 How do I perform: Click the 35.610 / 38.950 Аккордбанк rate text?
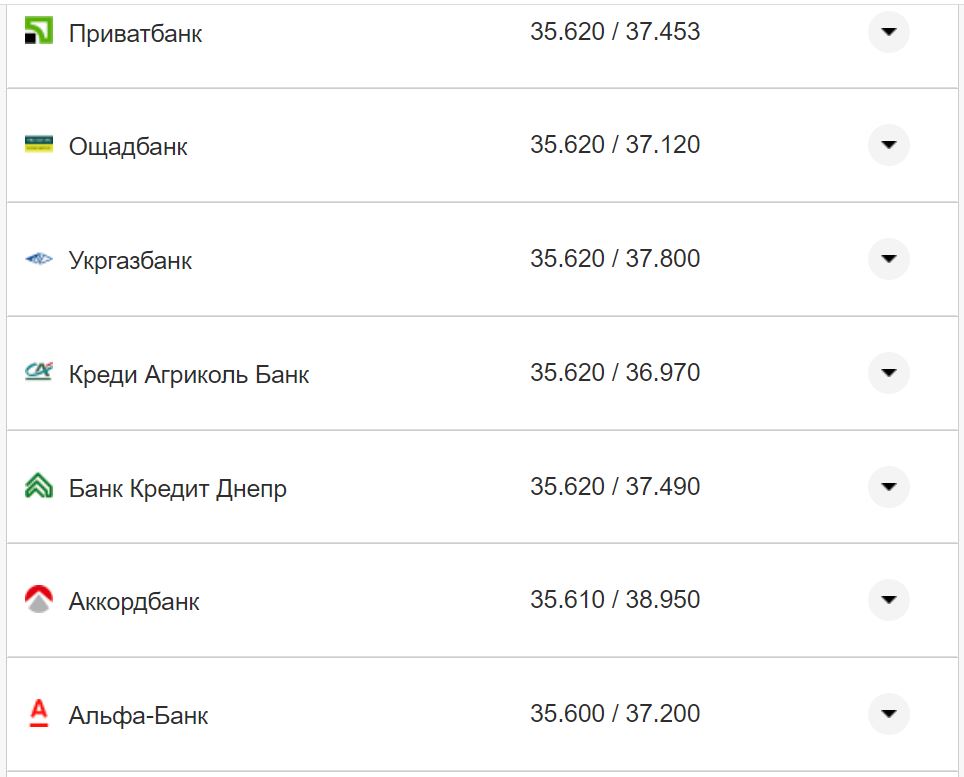click(x=616, y=600)
